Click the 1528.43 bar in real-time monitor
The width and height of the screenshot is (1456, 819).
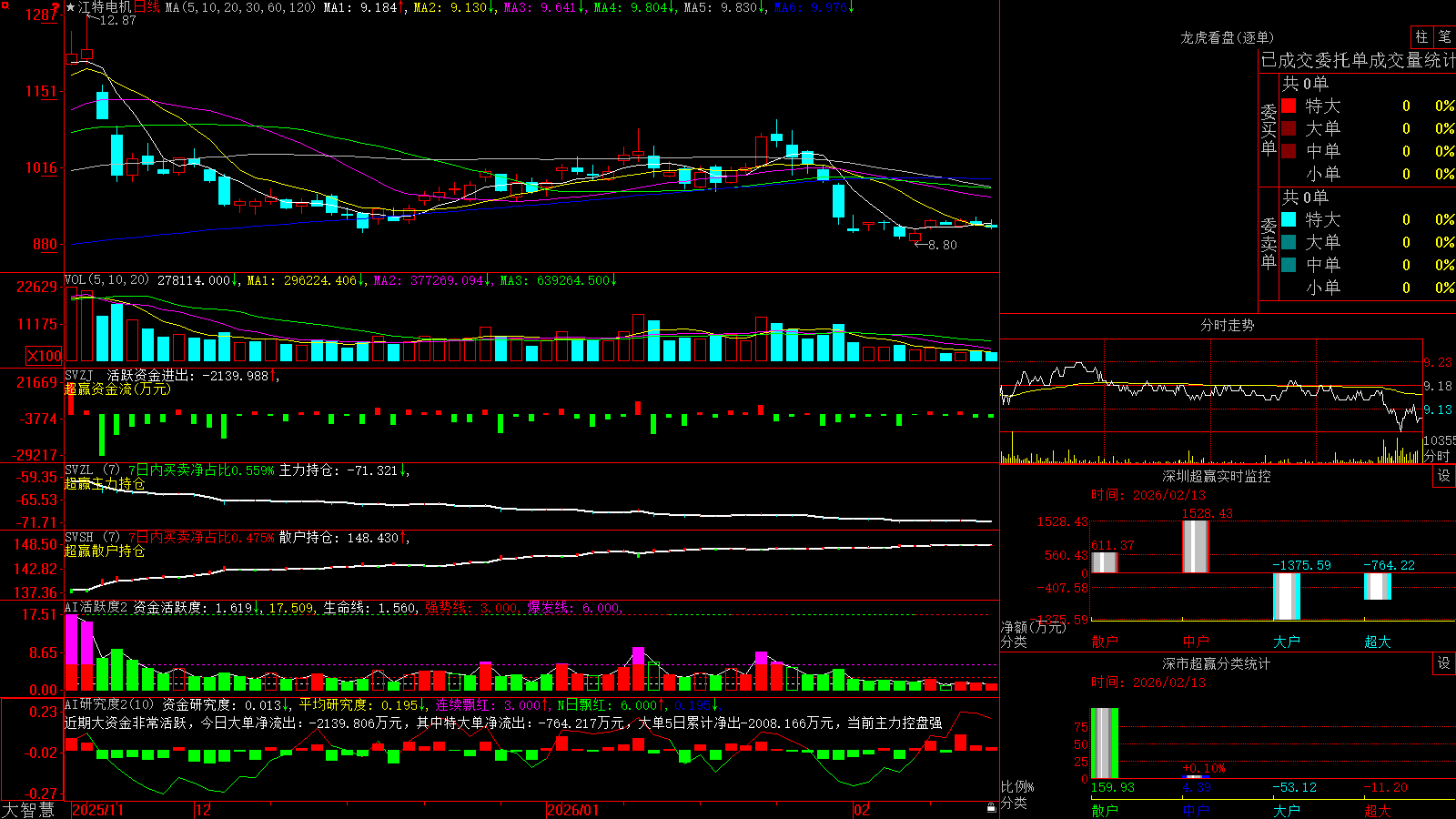[x=1196, y=546]
